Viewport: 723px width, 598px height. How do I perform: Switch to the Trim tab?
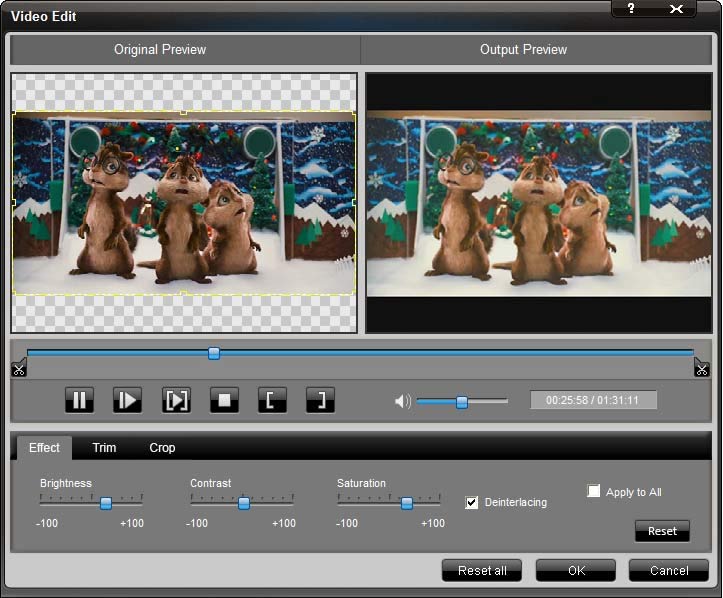pos(104,448)
